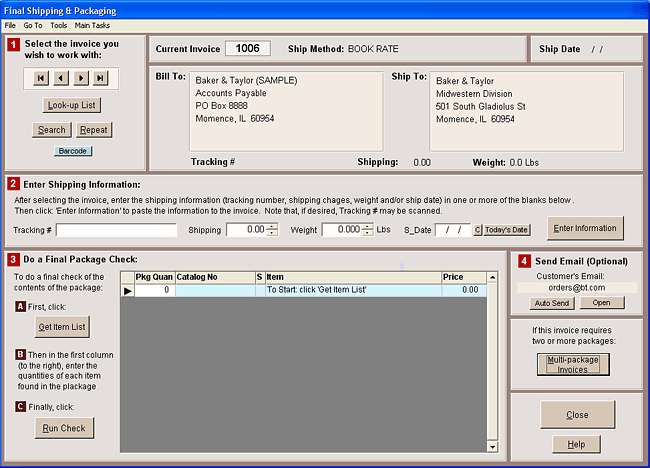Click Auto Send email button
Screen dimensions: 650x468
(550, 302)
